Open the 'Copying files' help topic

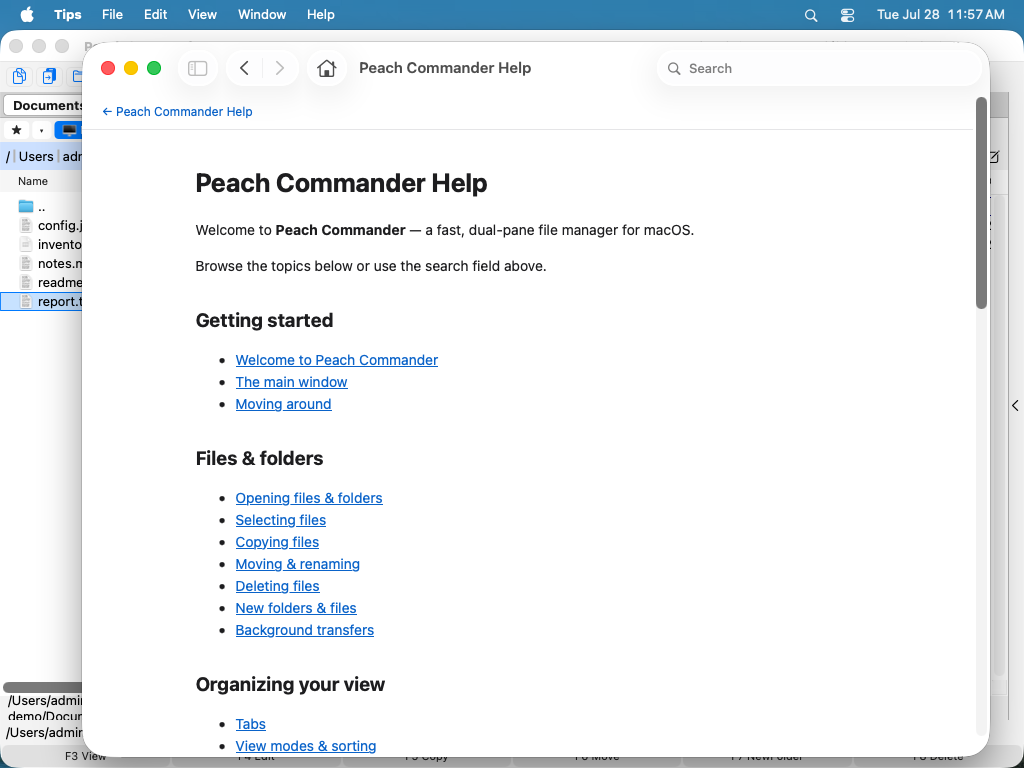[277, 542]
